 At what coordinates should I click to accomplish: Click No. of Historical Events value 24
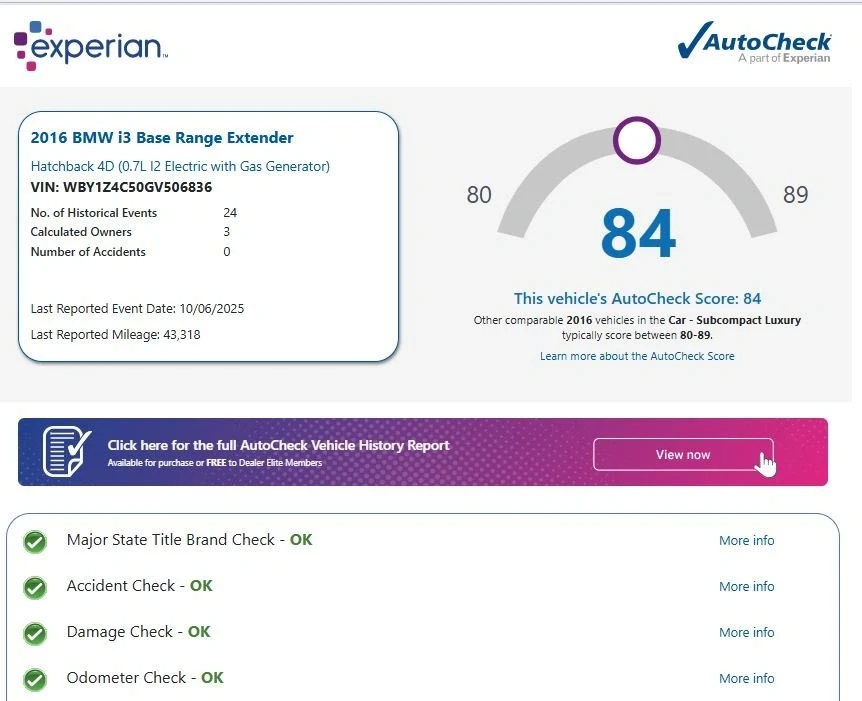tap(230, 213)
